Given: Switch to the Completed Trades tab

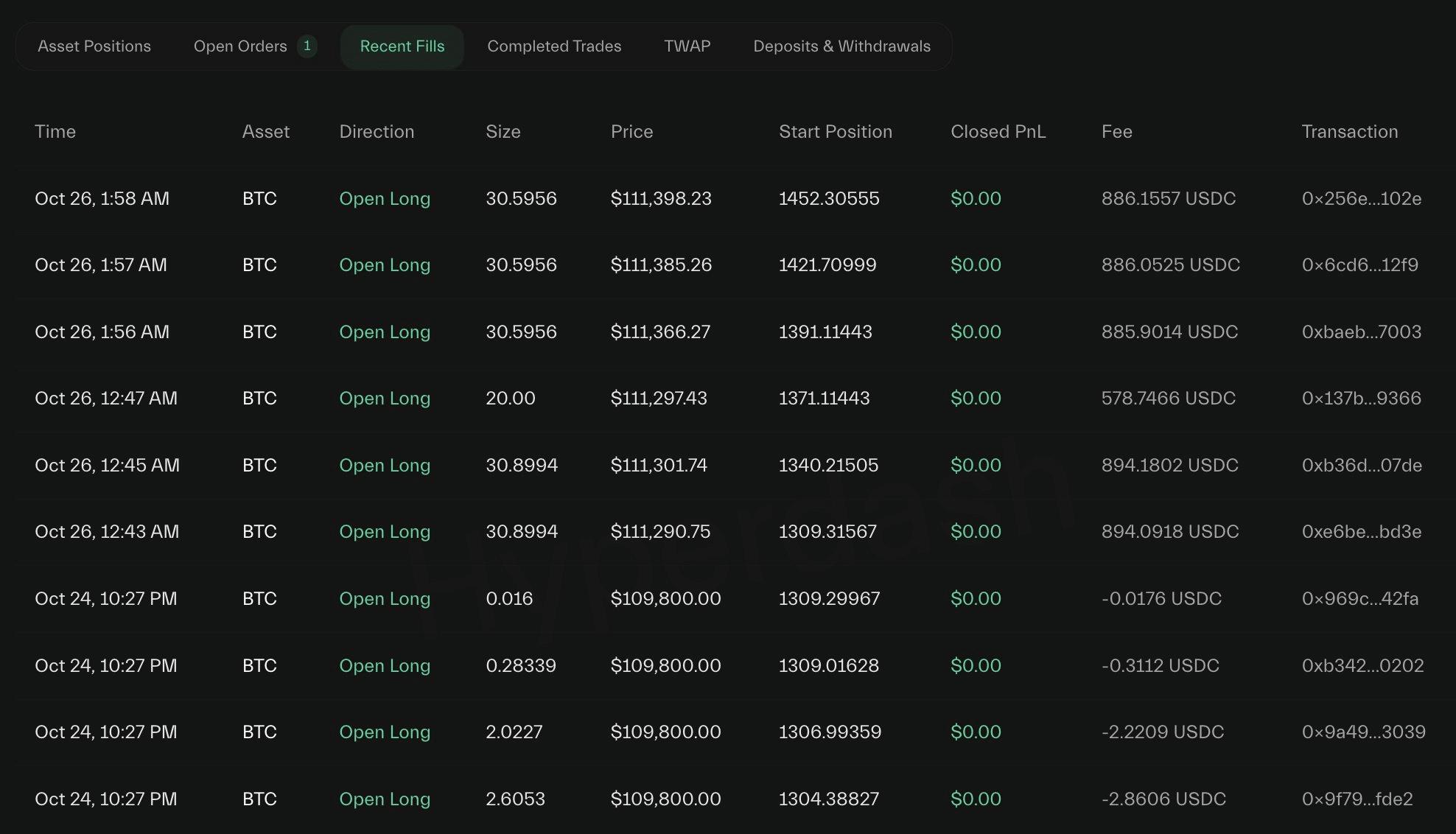Looking at the screenshot, I should (x=554, y=46).
